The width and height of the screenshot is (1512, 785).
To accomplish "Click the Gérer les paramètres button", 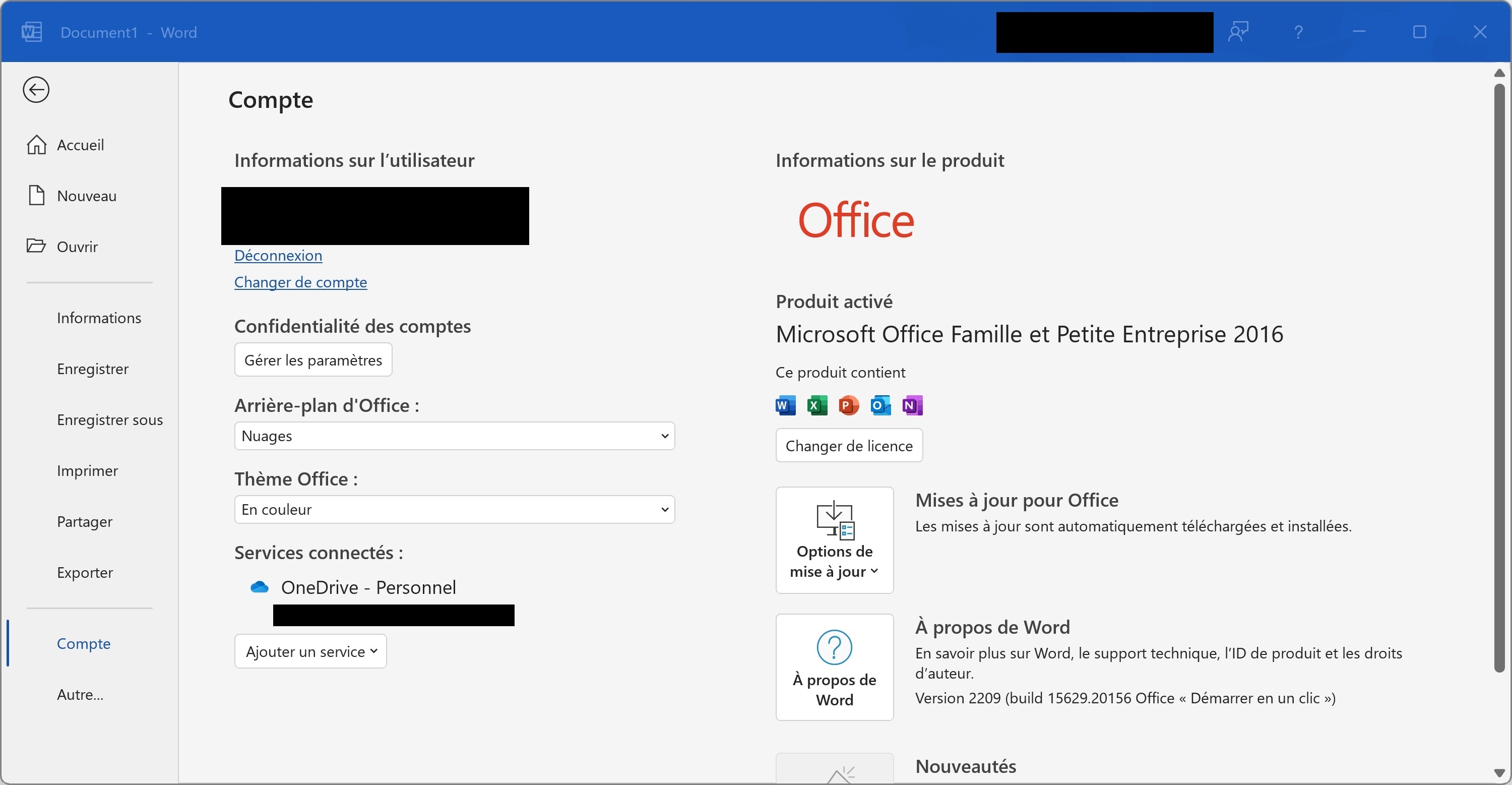I will pyautogui.click(x=313, y=360).
